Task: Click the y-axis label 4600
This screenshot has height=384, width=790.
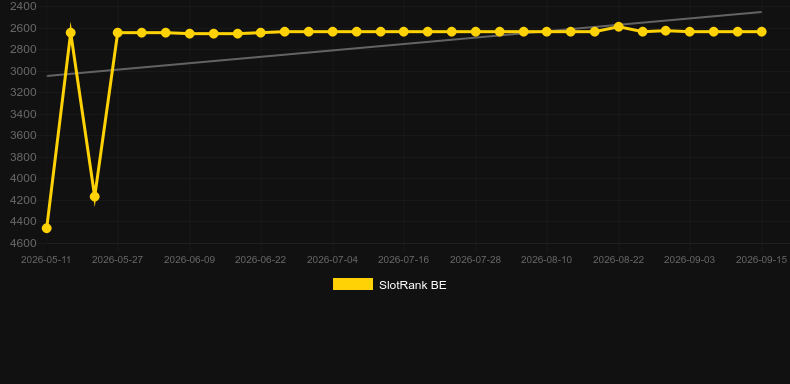Action: coord(24,243)
